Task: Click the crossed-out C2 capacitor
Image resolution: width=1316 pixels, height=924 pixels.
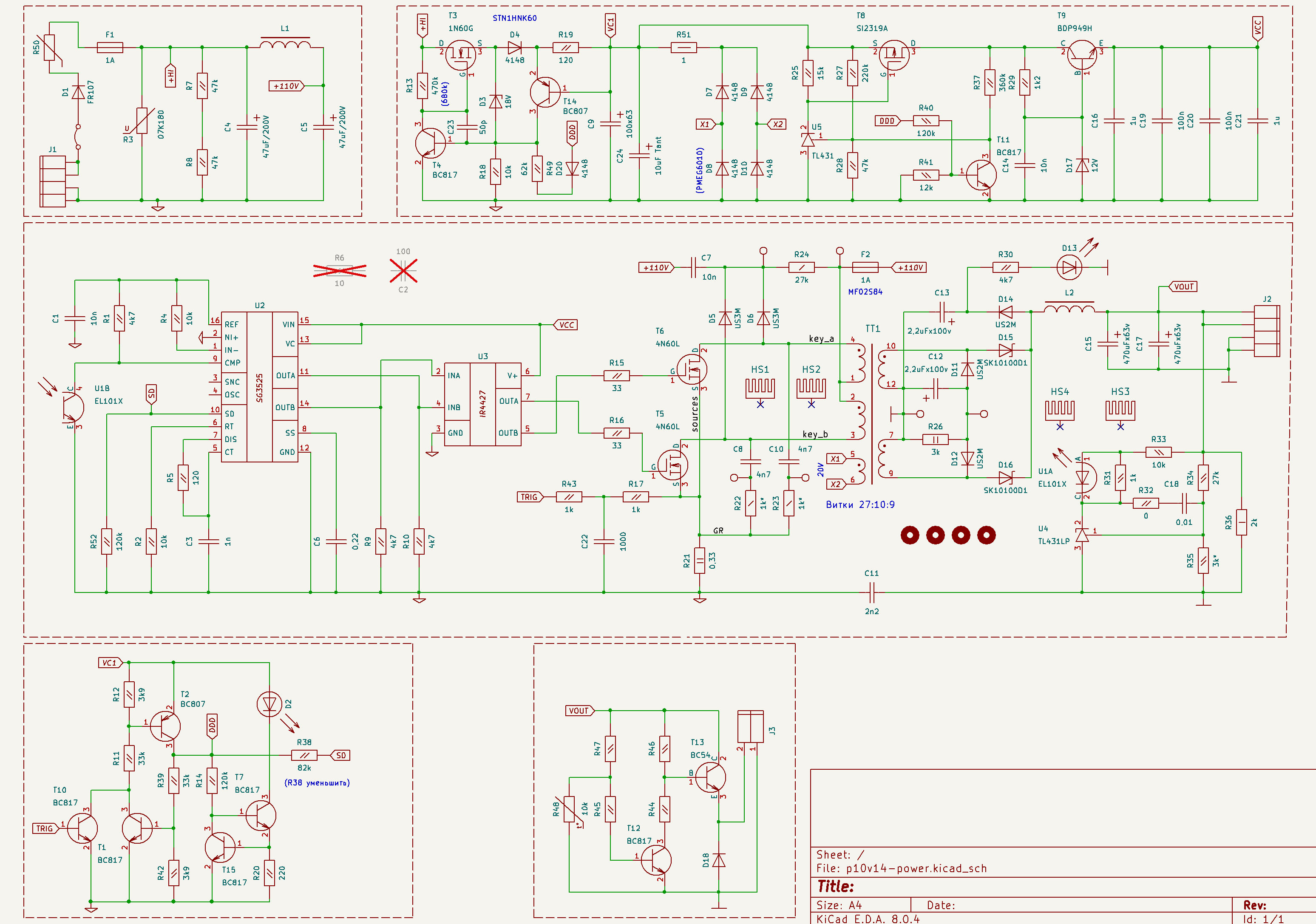Action: pyautogui.click(x=403, y=271)
